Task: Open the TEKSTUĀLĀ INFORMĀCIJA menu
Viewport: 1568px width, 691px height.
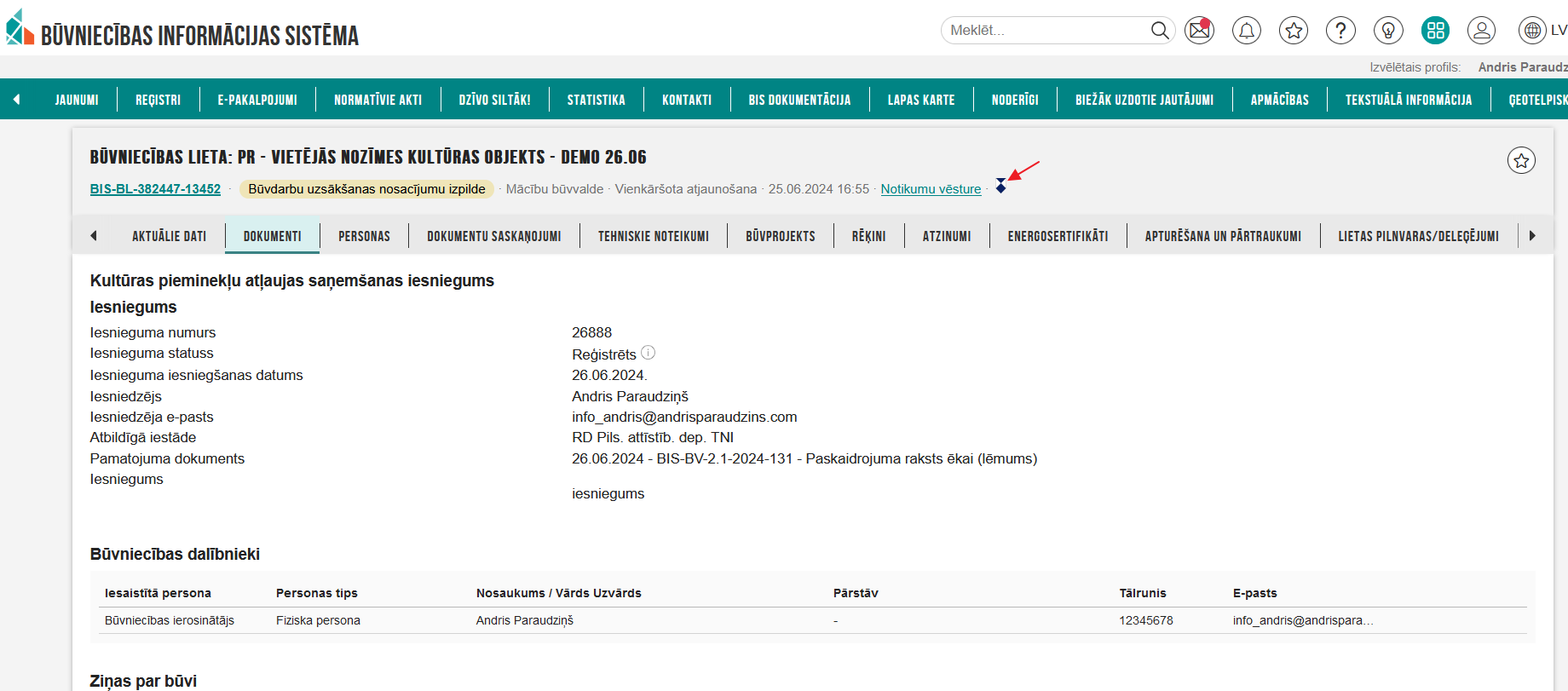Action: coord(1409,100)
